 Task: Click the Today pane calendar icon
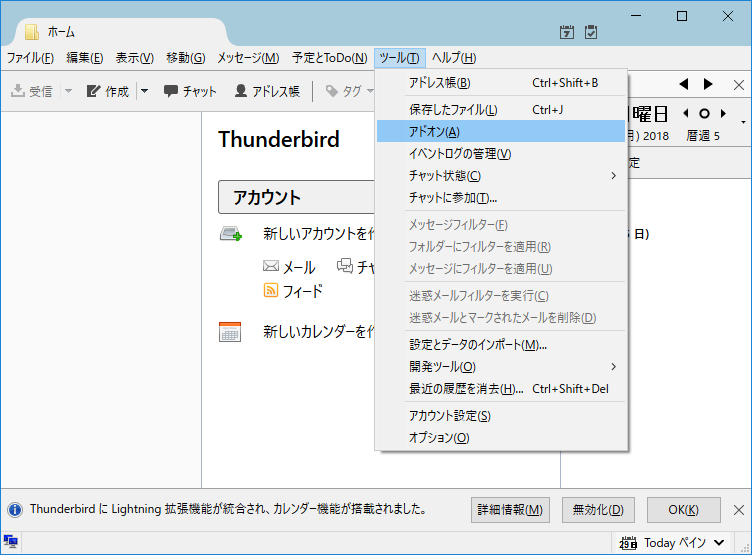click(x=628, y=543)
